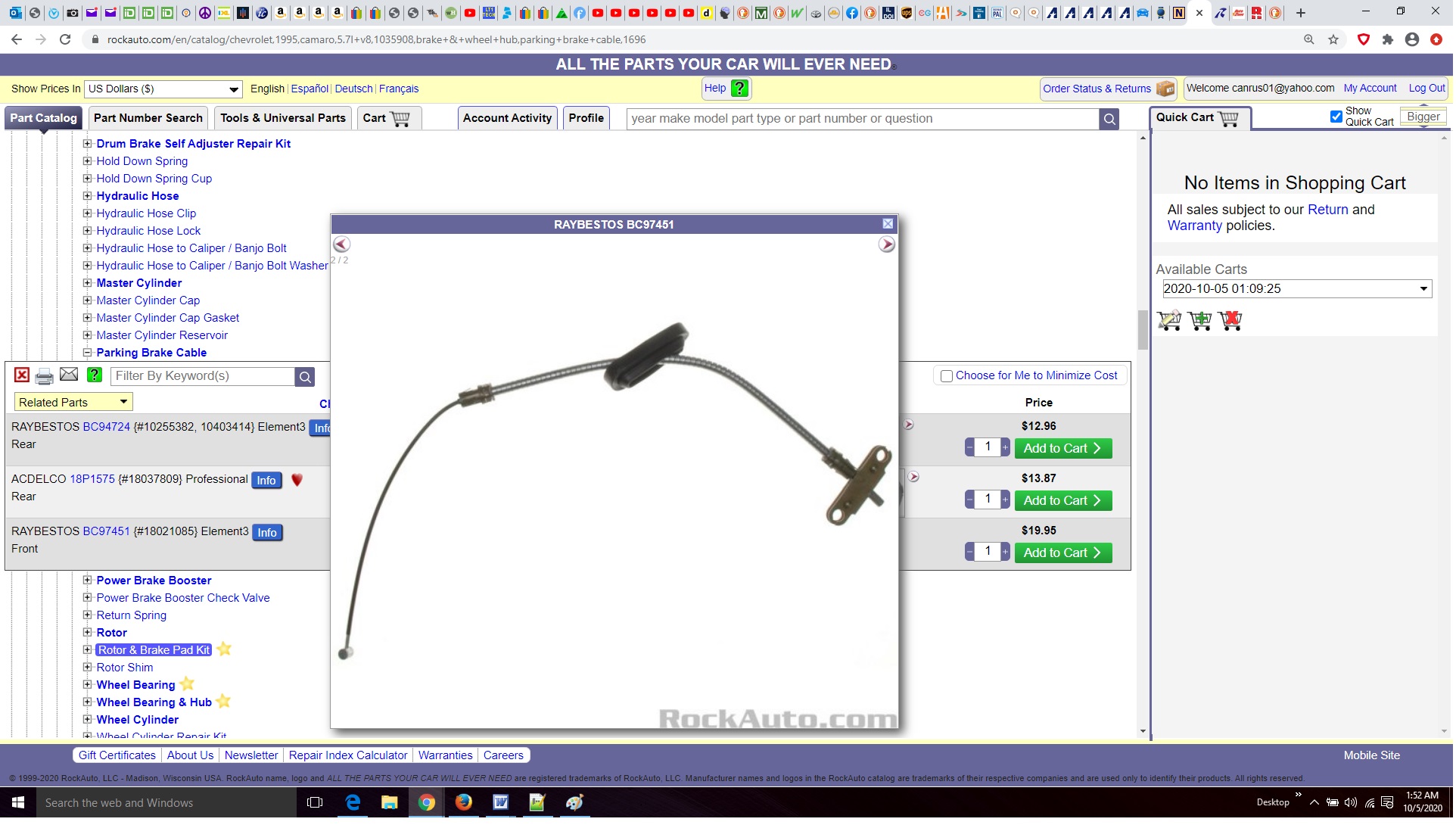Open the Profile tab
The image size is (1456, 825).
[x=587, y=119]
